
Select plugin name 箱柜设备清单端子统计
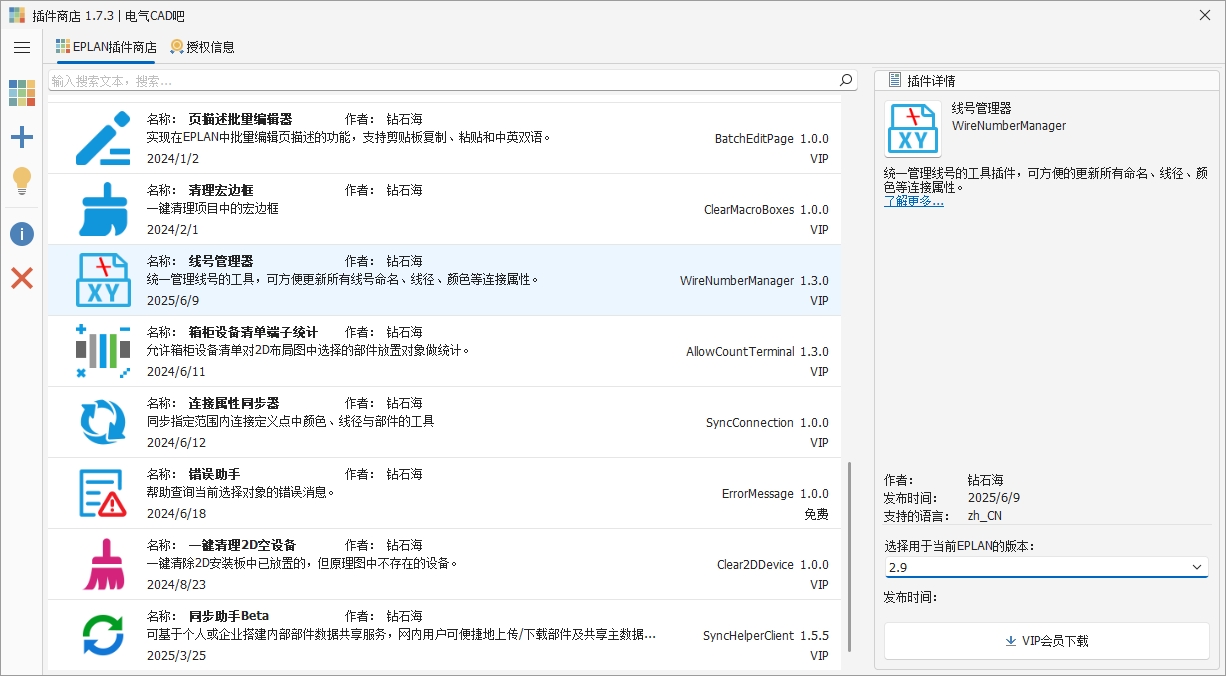(x=253, y=332)
